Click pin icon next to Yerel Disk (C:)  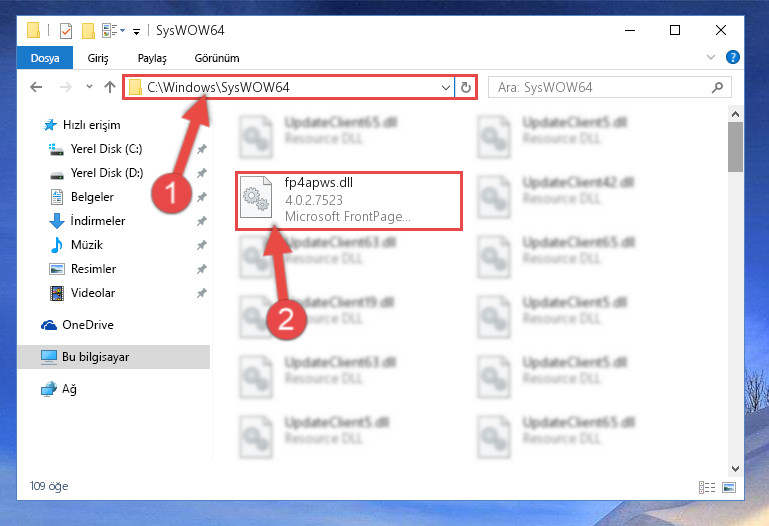point(201,150)
